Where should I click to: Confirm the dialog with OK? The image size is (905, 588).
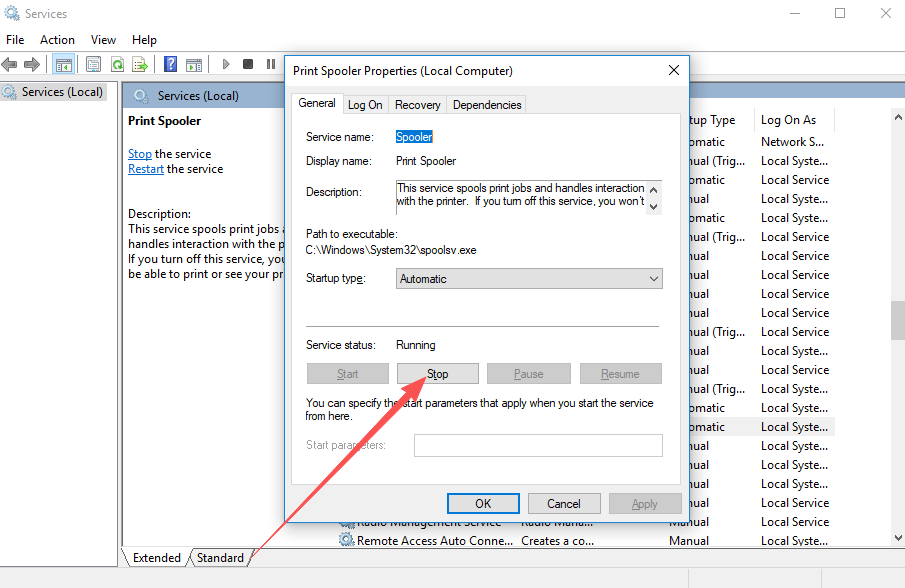[x=483, y=504]
